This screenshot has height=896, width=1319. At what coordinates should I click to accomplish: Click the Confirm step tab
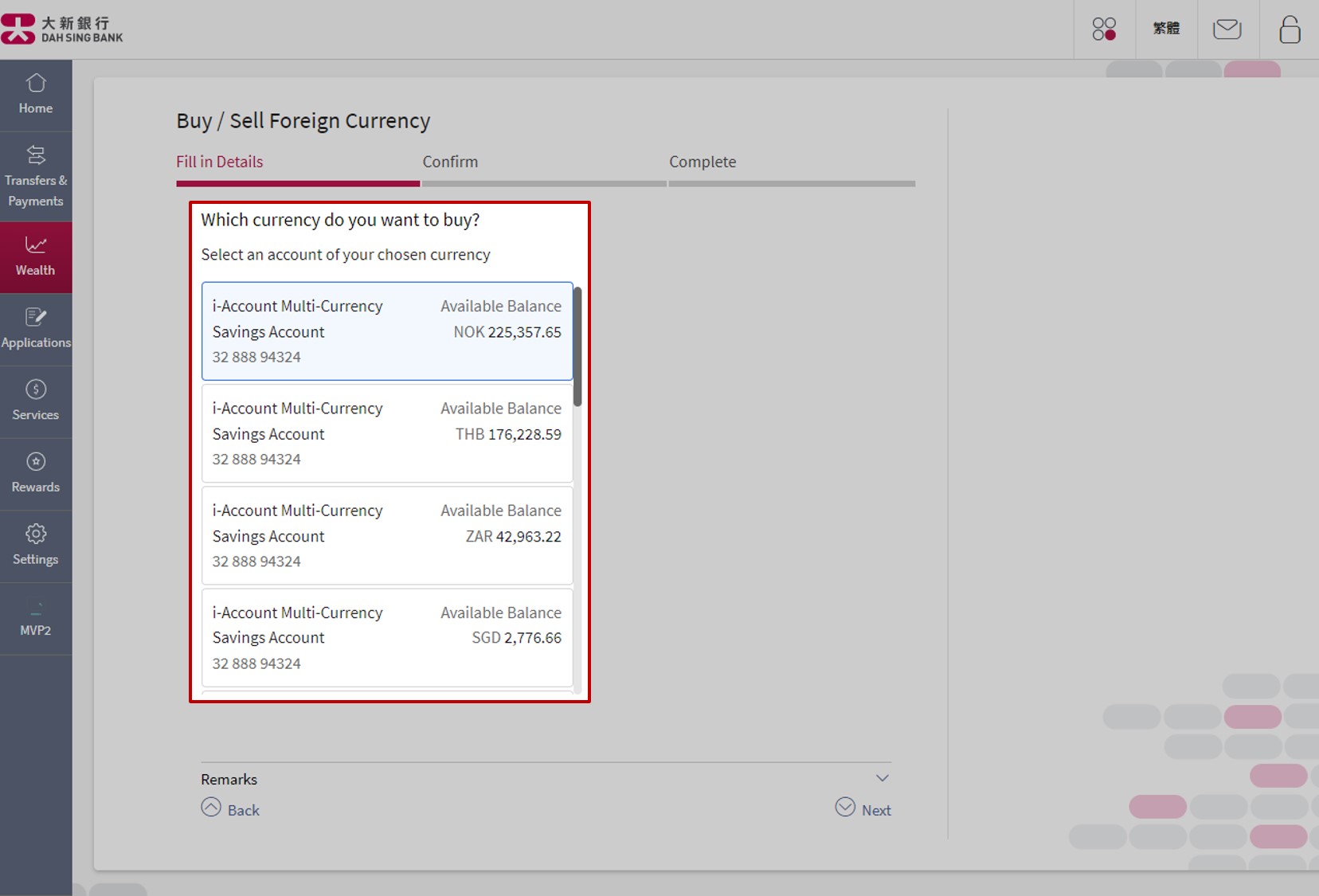coord(450,162)
